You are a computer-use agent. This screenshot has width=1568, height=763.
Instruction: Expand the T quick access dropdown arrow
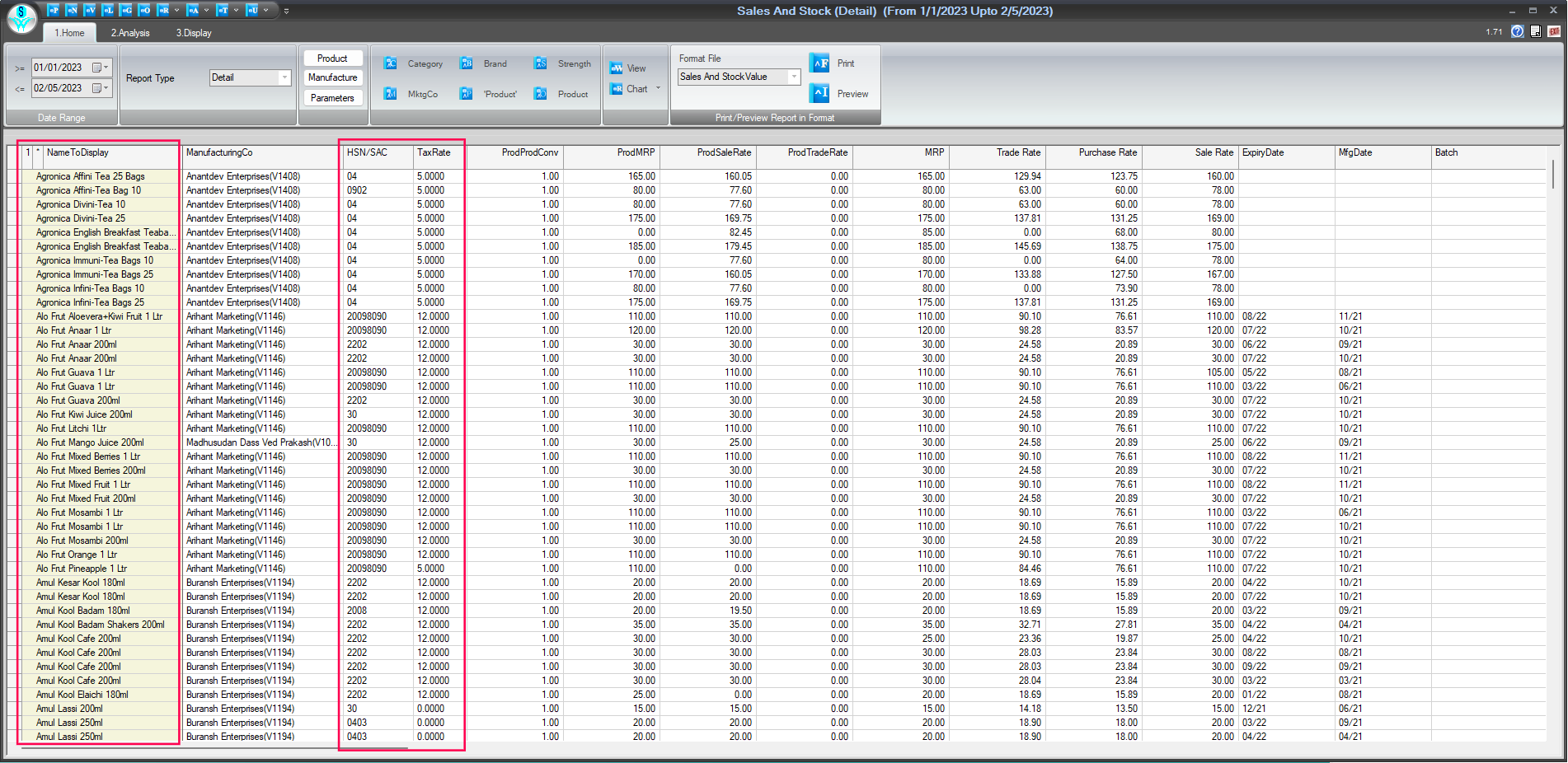(x=236, y=10)
